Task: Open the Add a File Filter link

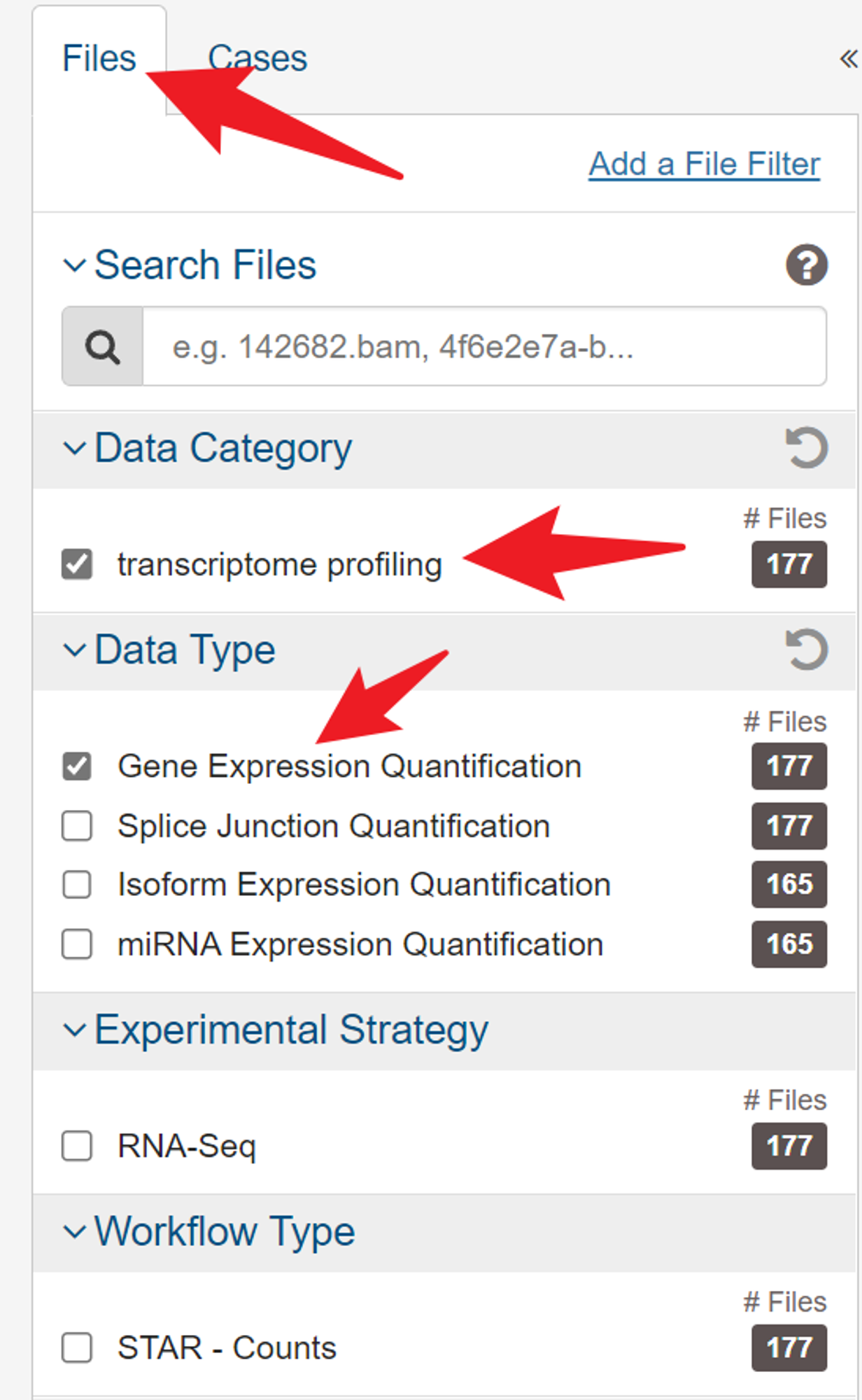Action: (704, 164)
